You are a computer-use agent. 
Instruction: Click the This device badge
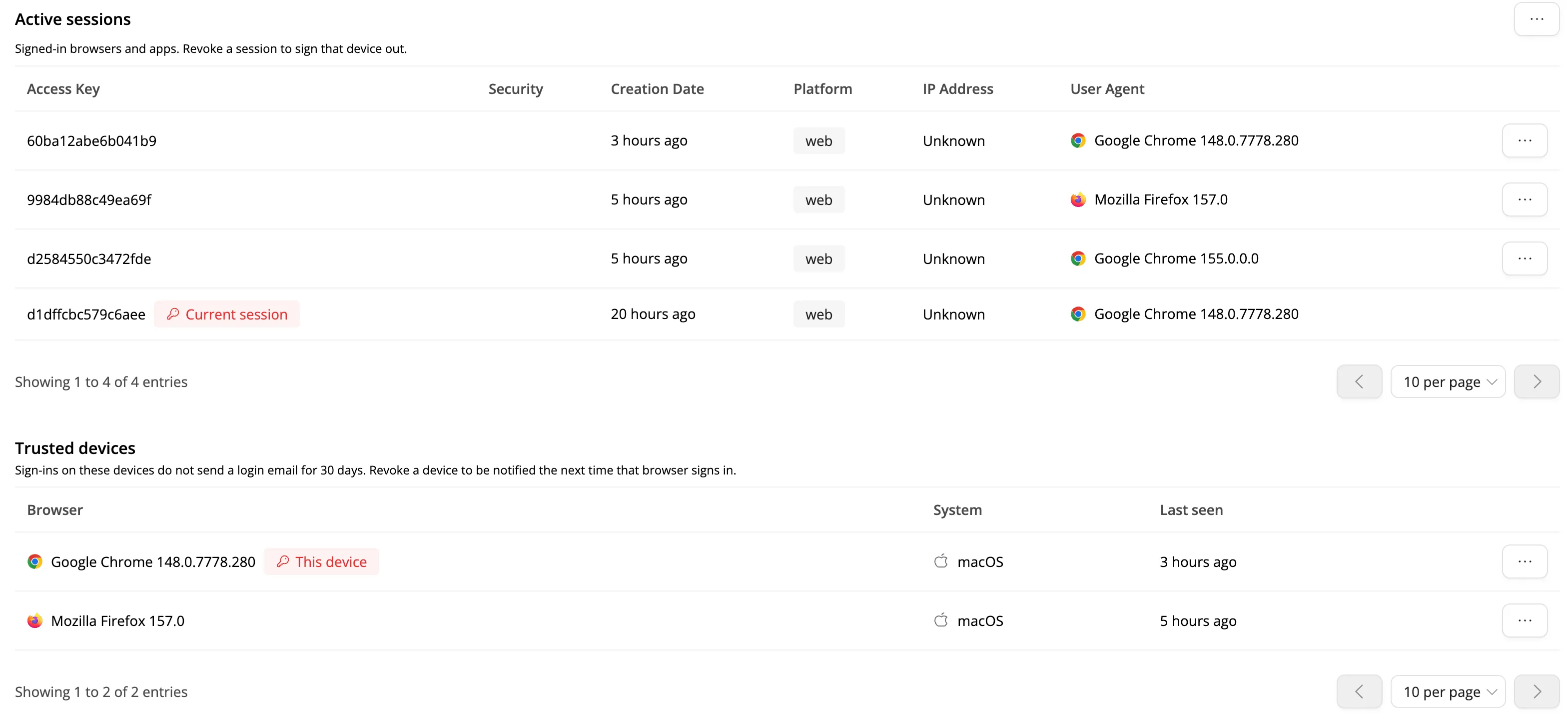click(321, 561)
